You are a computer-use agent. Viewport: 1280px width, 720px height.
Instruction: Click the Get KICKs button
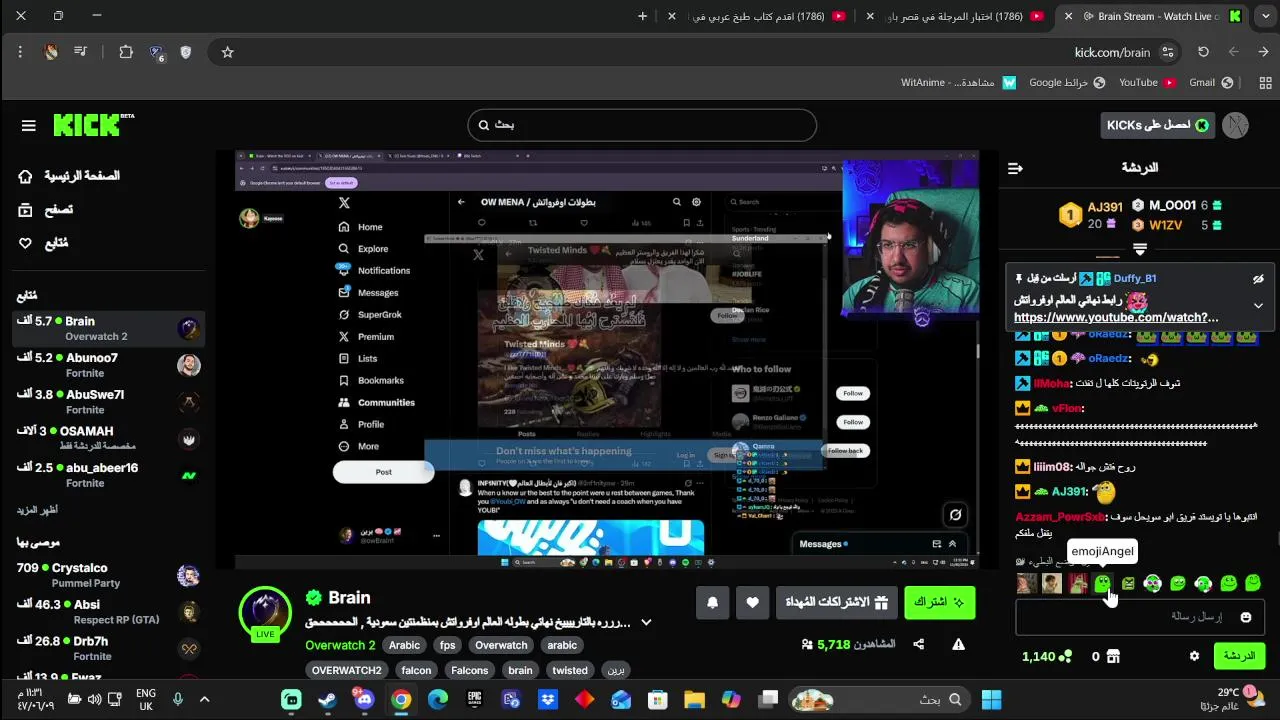[x=1158, y=125]
